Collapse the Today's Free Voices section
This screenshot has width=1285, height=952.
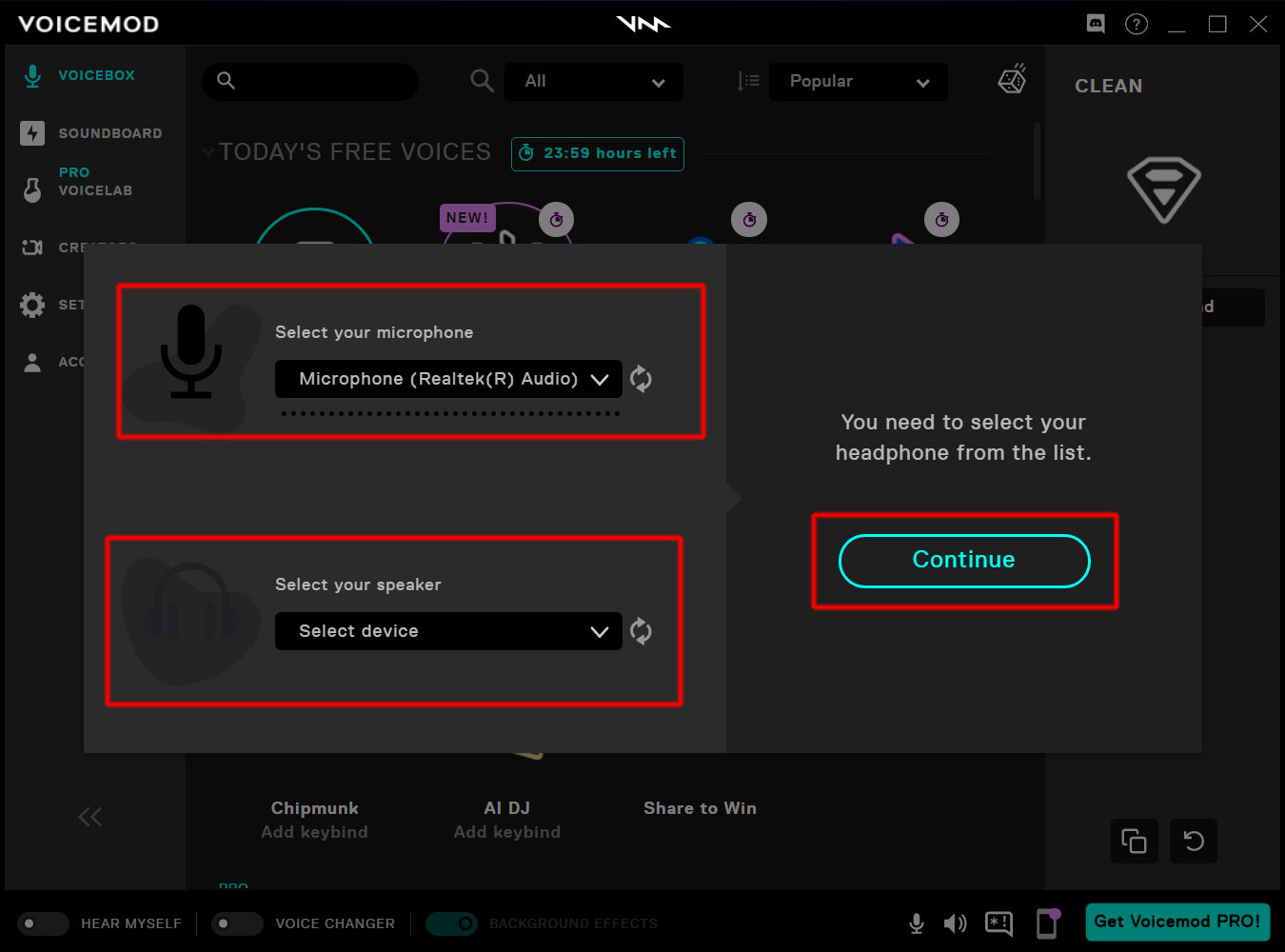coord(208,151)
